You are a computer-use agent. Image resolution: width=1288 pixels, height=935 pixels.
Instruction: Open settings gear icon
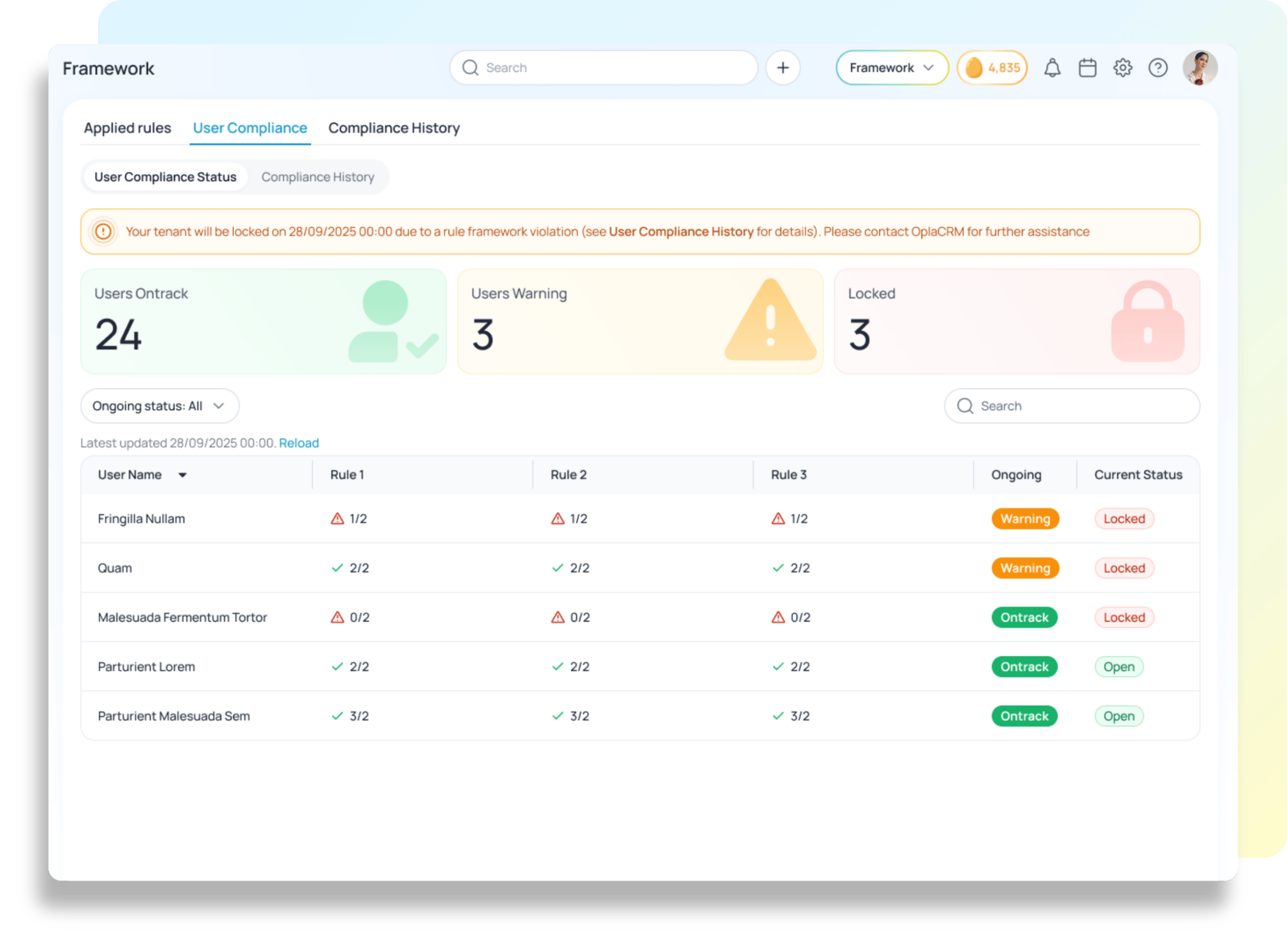point(1122,68)
